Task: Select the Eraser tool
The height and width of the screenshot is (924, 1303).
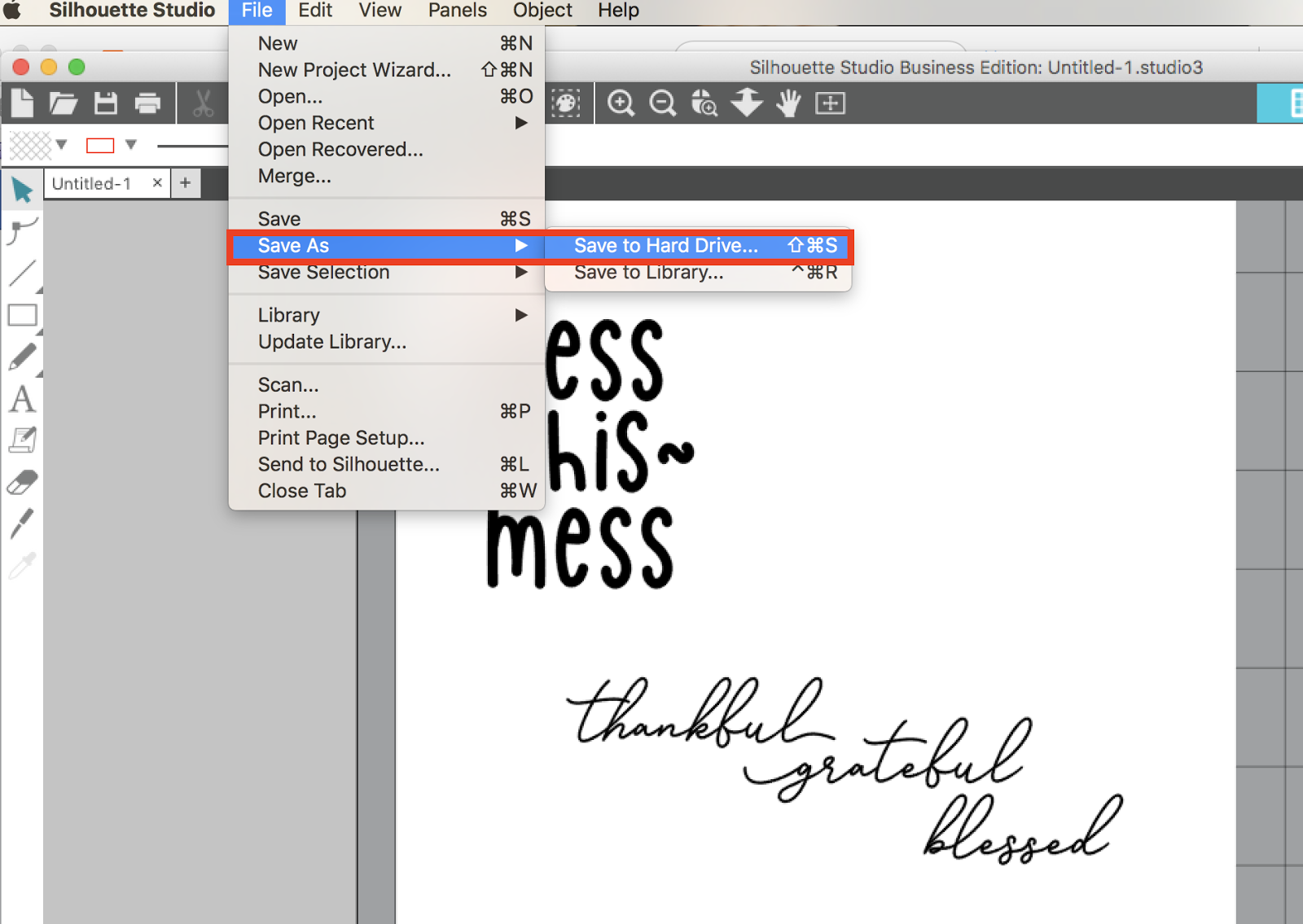Action: (x=22, y=482)
